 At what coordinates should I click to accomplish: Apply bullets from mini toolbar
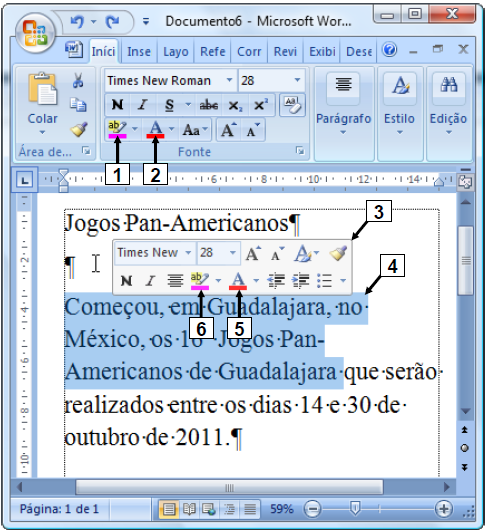[x=324, y=281]
